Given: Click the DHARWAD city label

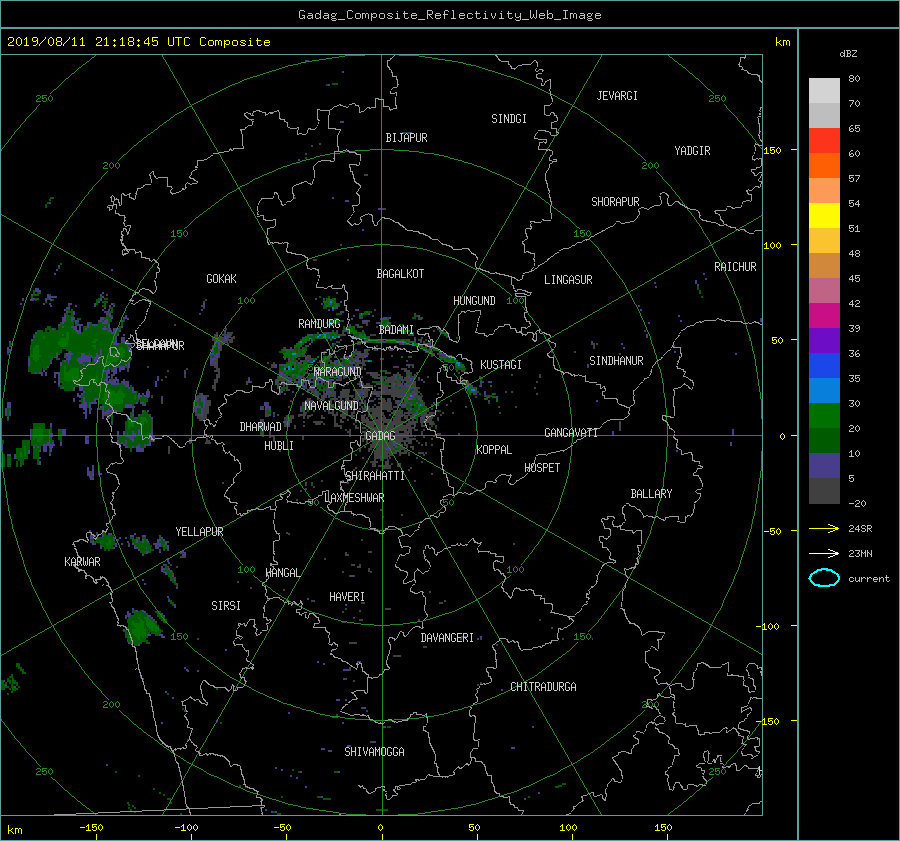Looking at the screenshot, I should pyautogui.click(x=261, y=427).
